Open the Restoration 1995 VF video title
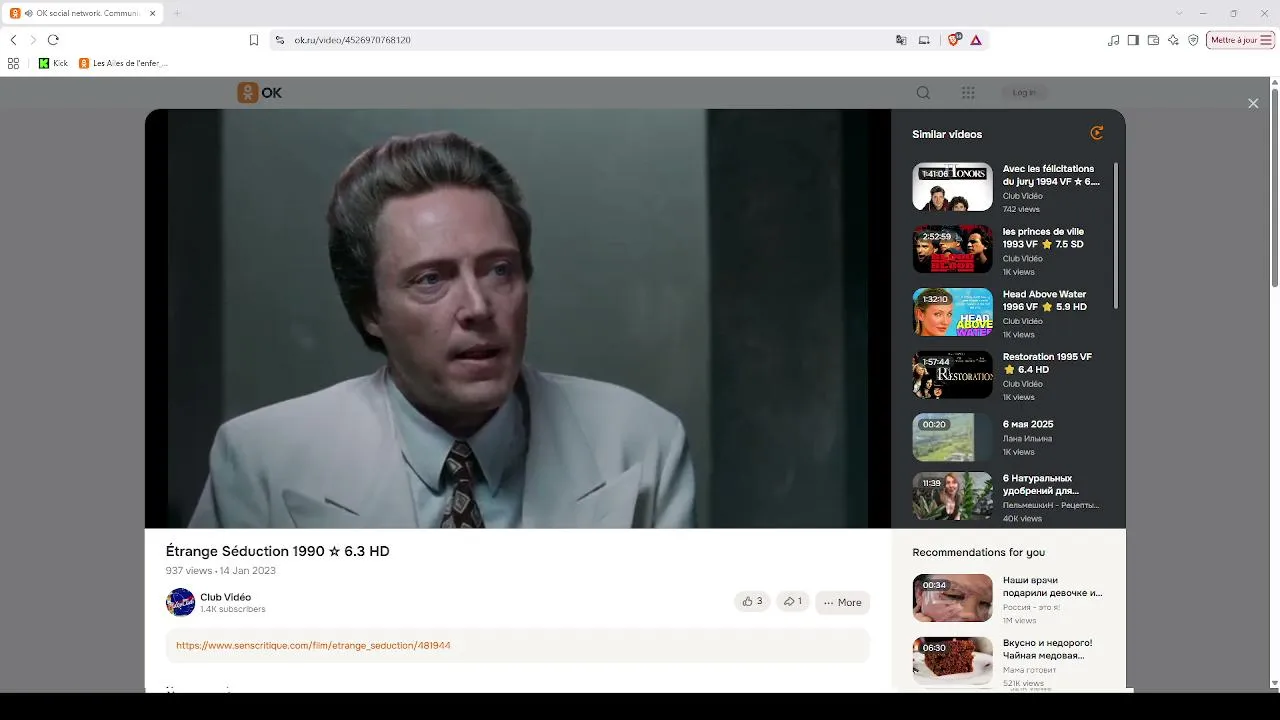The image size is (1280, 720). point(1047,363)
